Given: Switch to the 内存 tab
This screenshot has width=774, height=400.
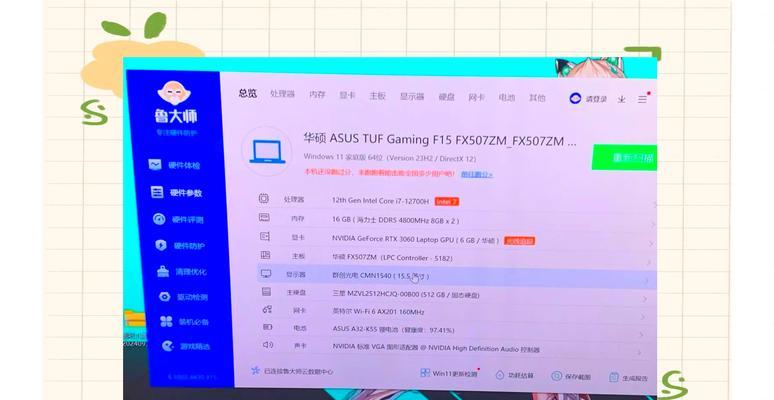Looking at the screenshot, I should pyautogui.click(x=317, y=94).
